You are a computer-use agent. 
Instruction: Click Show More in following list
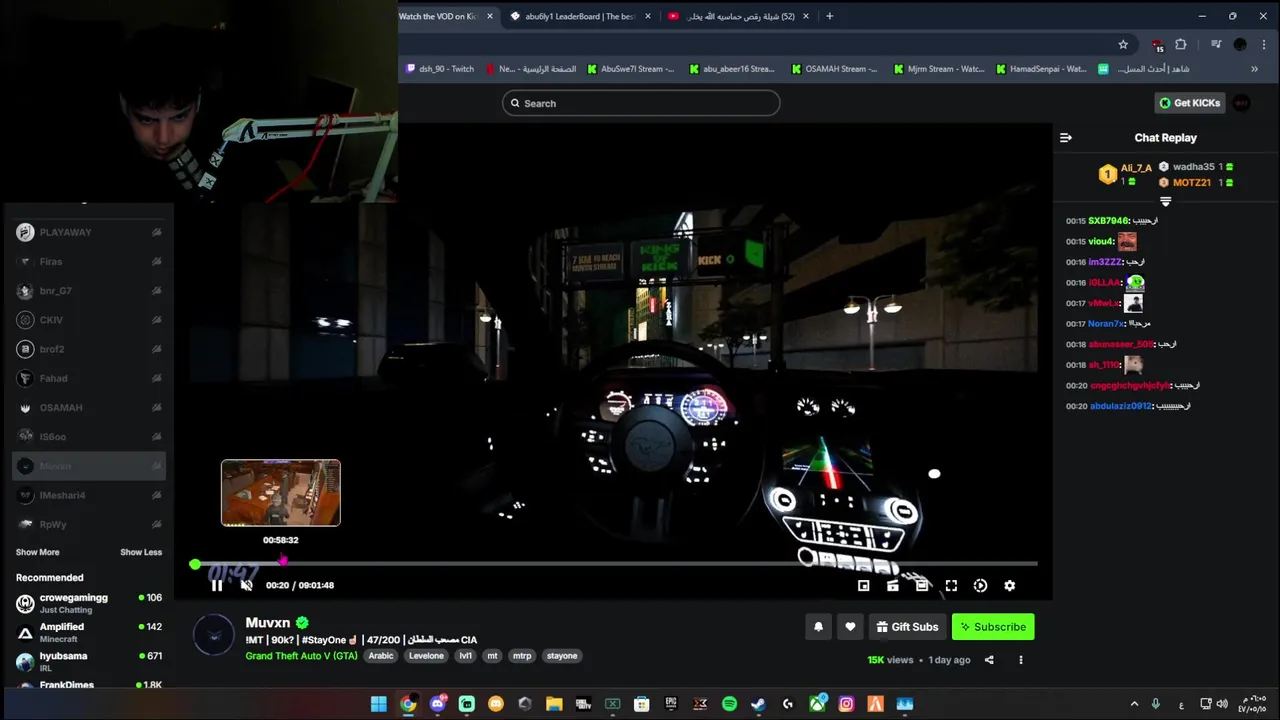[x=37, y=552]
